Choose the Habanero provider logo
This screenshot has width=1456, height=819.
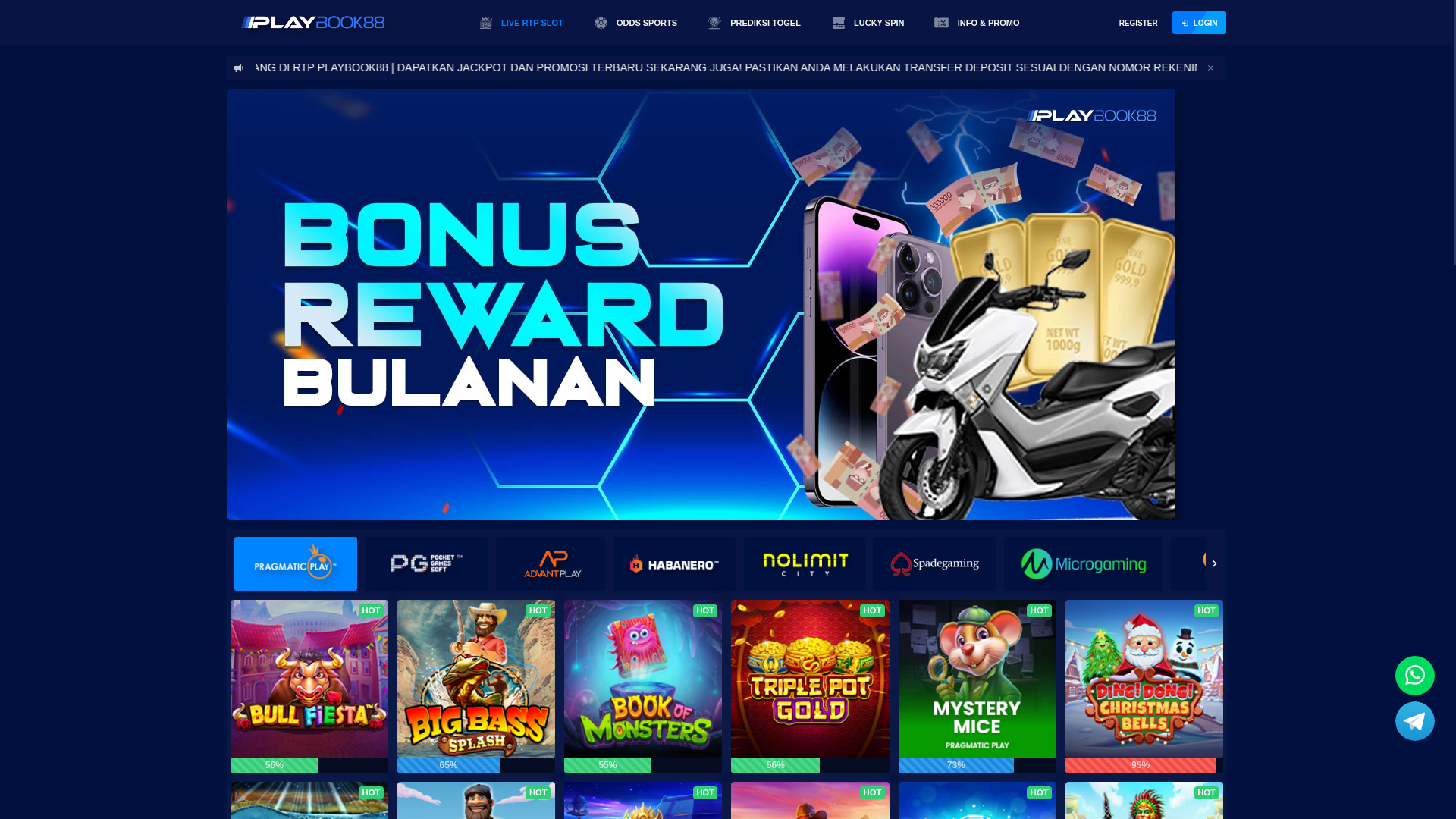674,563
